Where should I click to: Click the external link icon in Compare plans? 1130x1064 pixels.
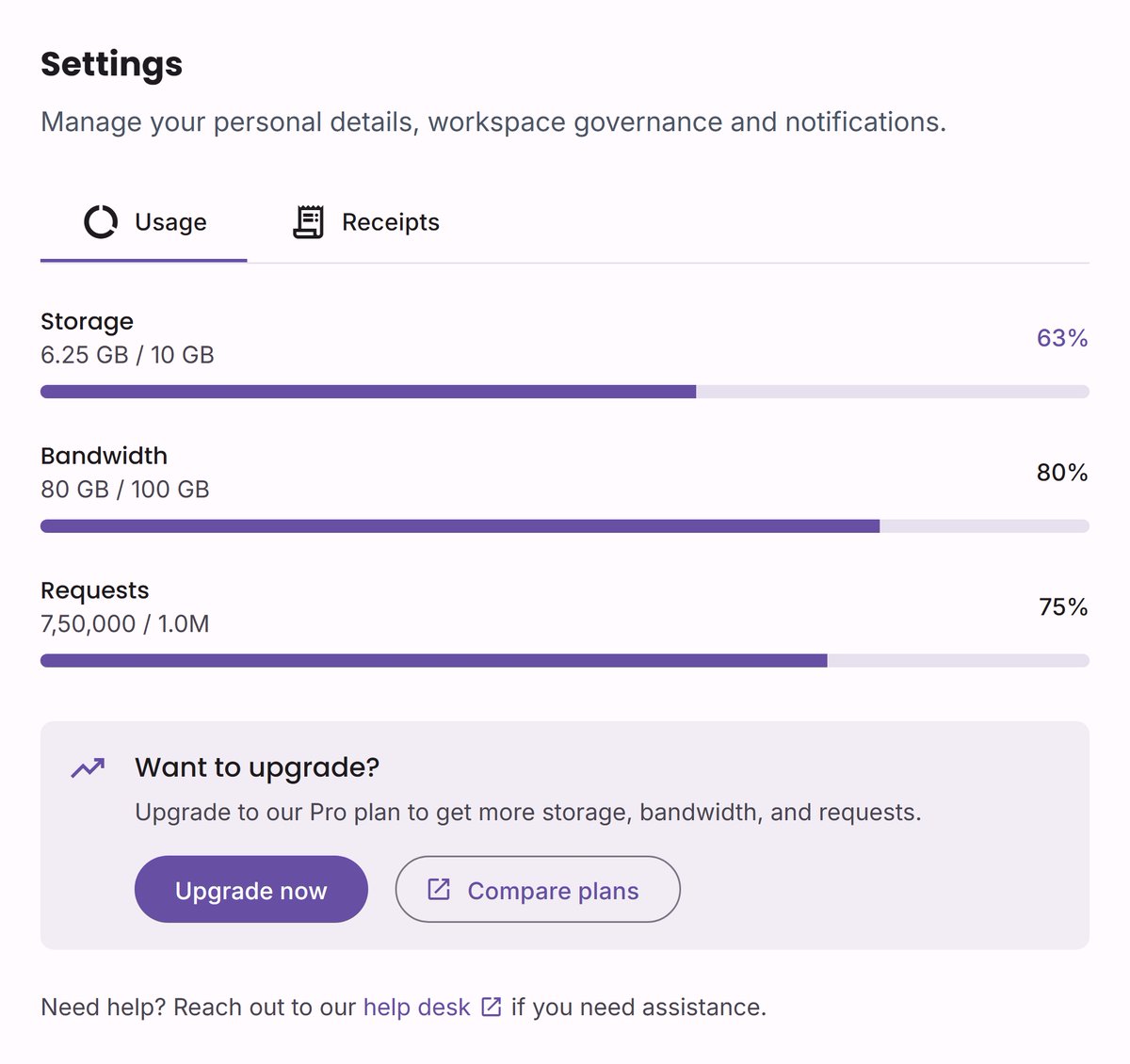coord(439,889)
